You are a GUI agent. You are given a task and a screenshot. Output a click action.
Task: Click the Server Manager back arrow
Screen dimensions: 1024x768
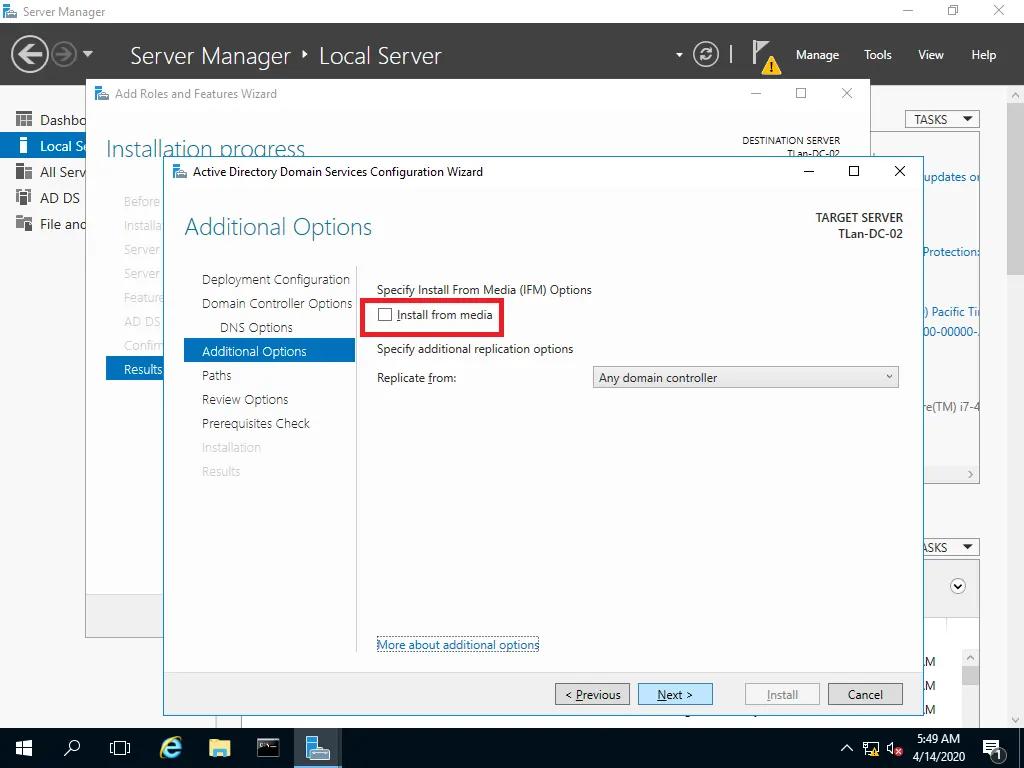[x=29, y=54]
